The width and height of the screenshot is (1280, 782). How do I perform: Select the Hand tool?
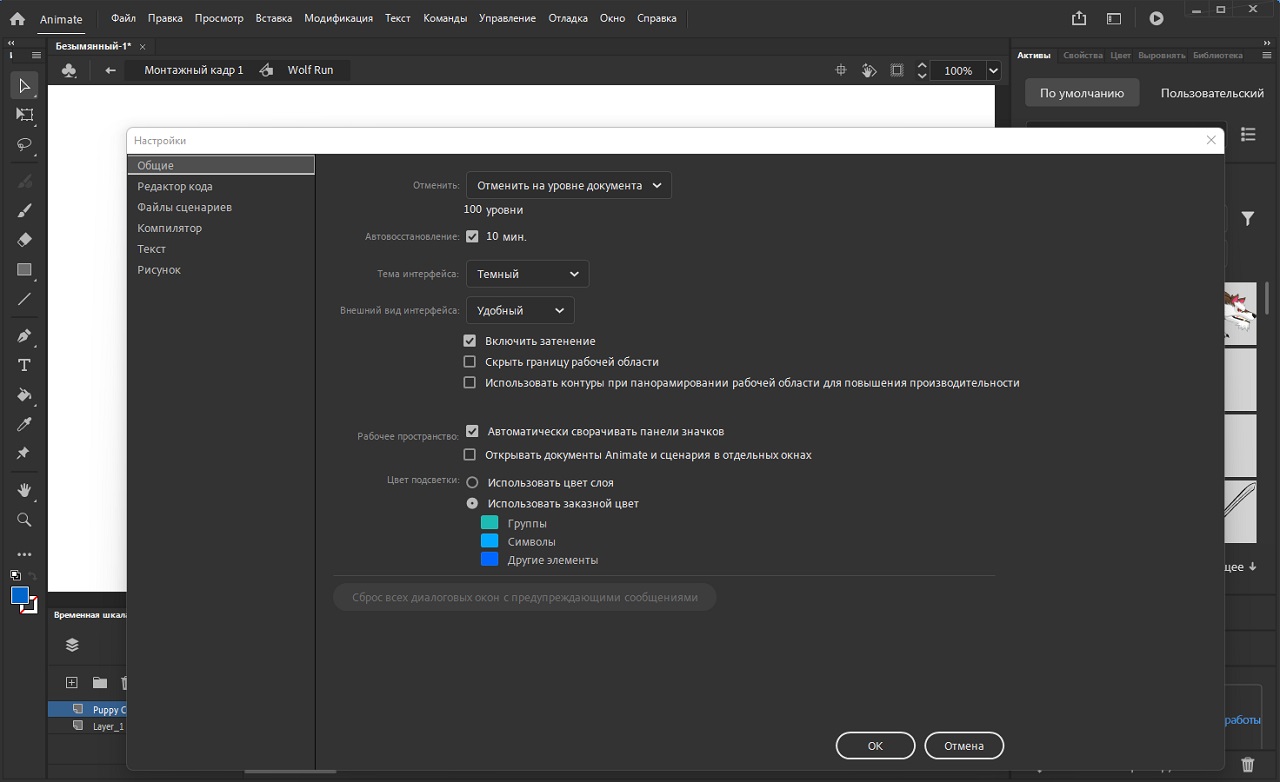pyautogui.click(x=25, y=490)
